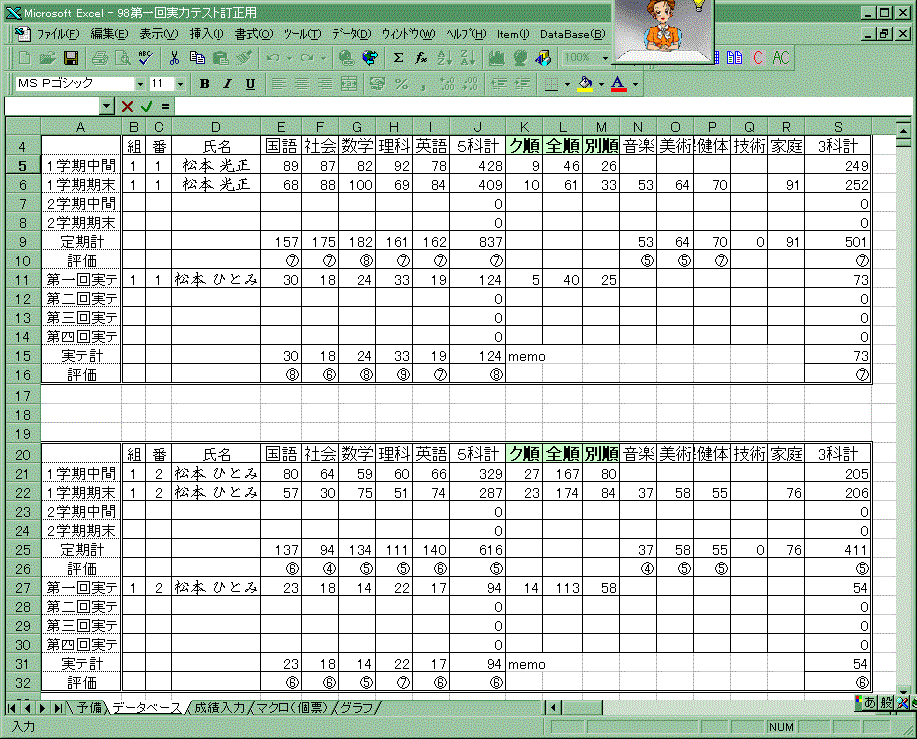Toggle Italic formatting
This screenshot has width=917, height=739.
click(227, 84)
